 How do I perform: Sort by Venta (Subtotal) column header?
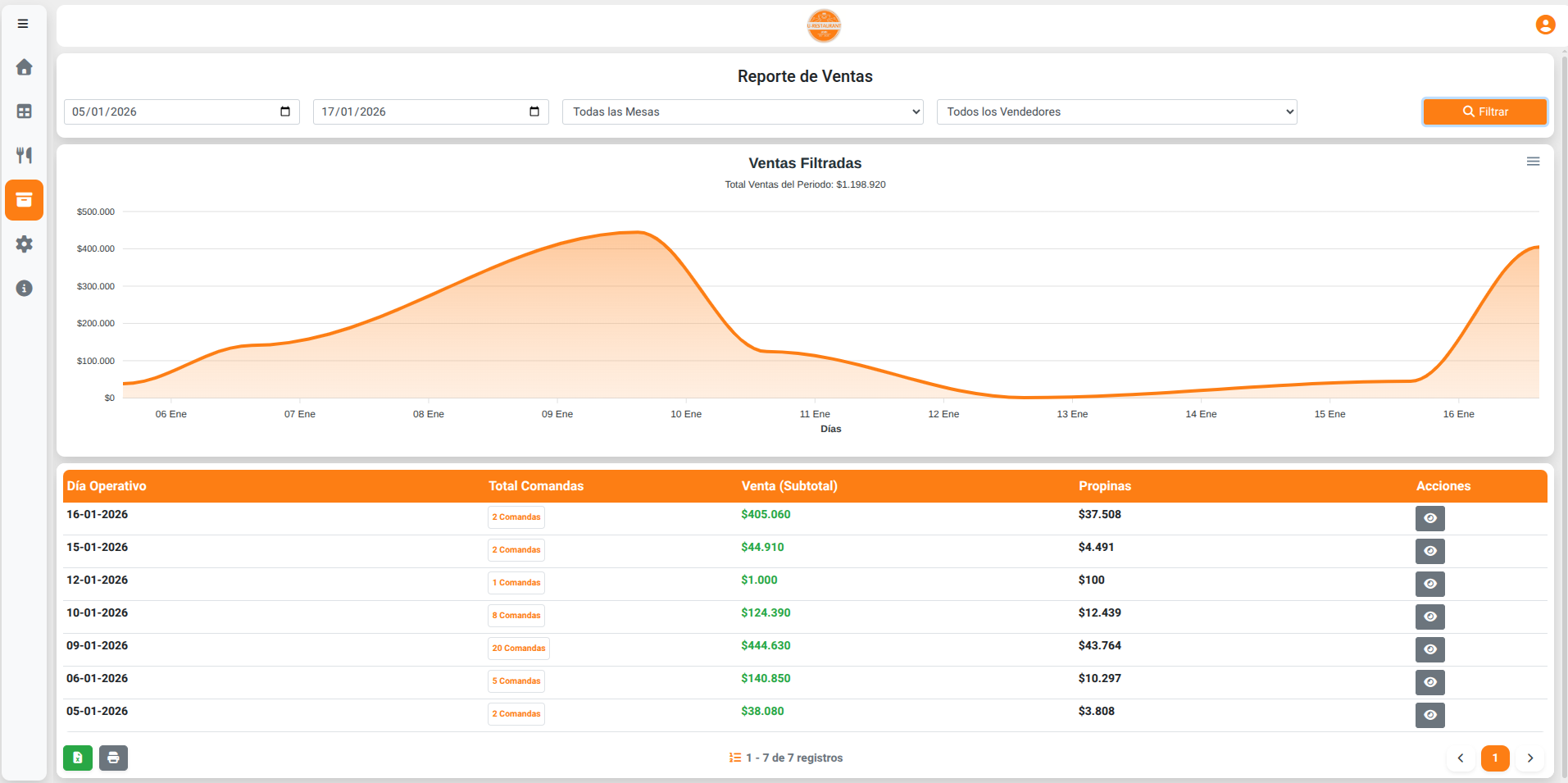pos(789,486)
